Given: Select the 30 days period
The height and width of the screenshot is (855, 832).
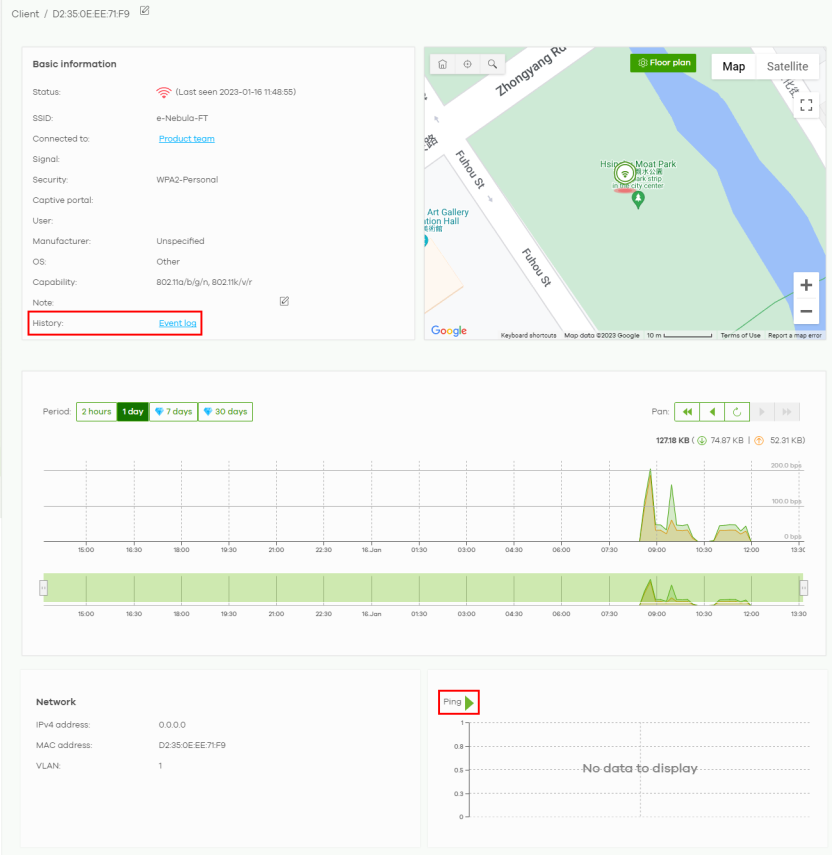Looking at the screenshot, I should click(225, 412).
